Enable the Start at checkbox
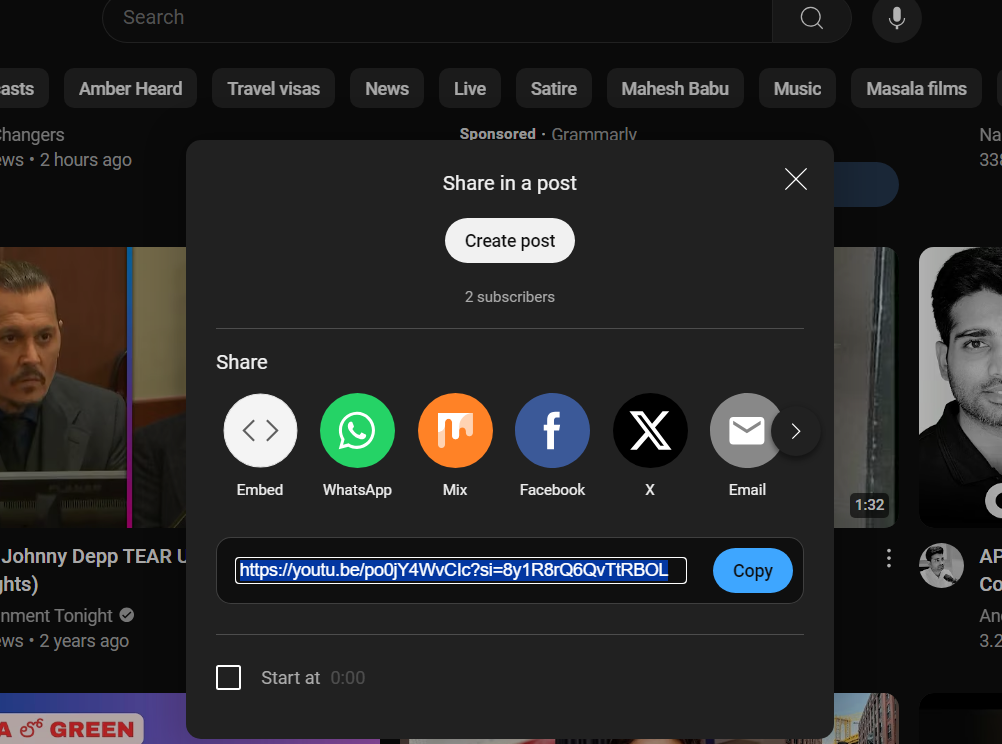Viewport: 1002px width, 744px height. click(x=228, y=677)
